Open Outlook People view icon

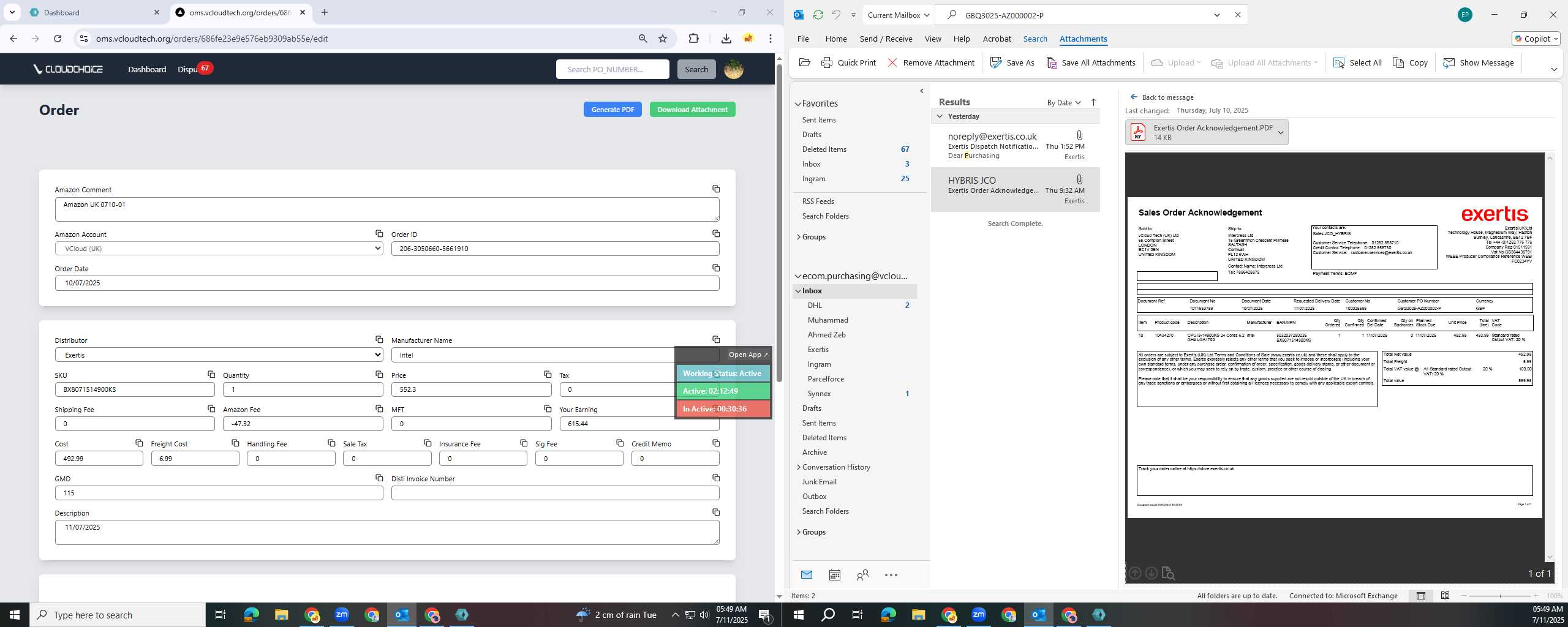(862, 575)
